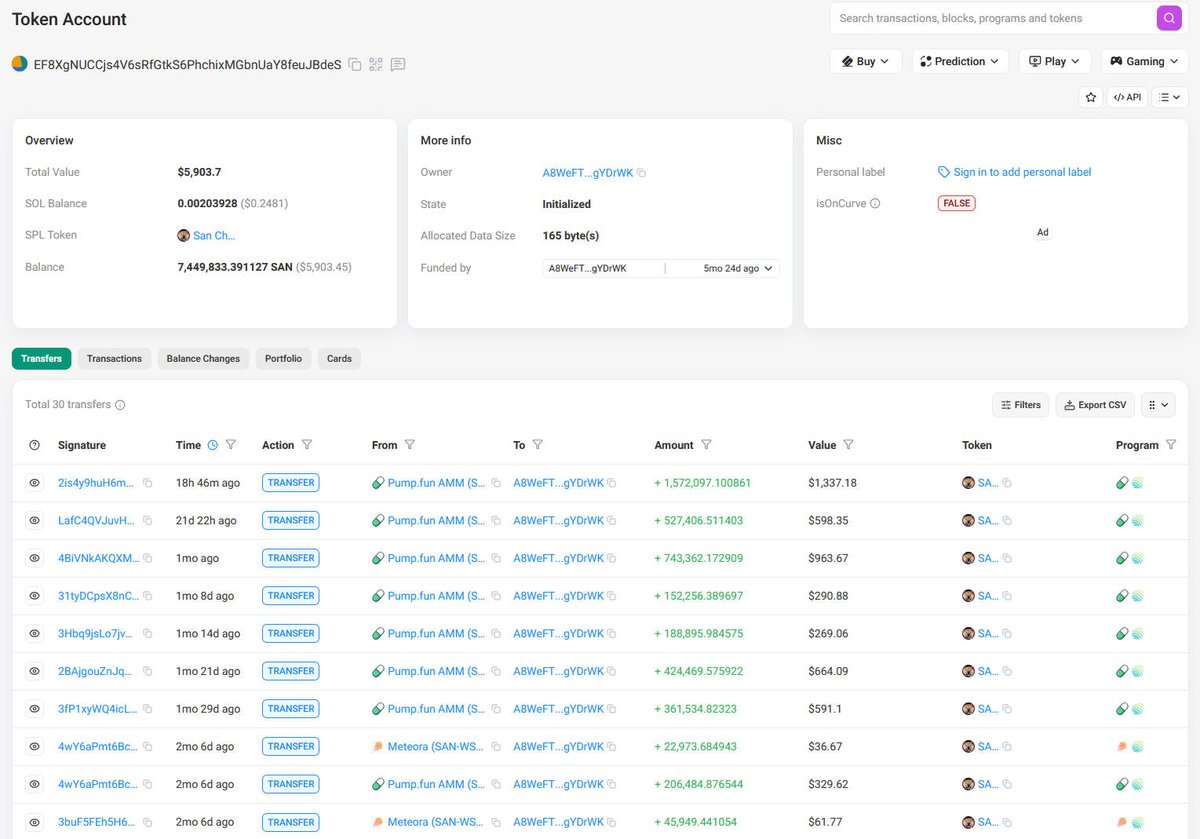Screen dimensions: 1200x839
Task: Expand the Gaming dropdown
Action: pyautogui.click(x=1145, y=61)
